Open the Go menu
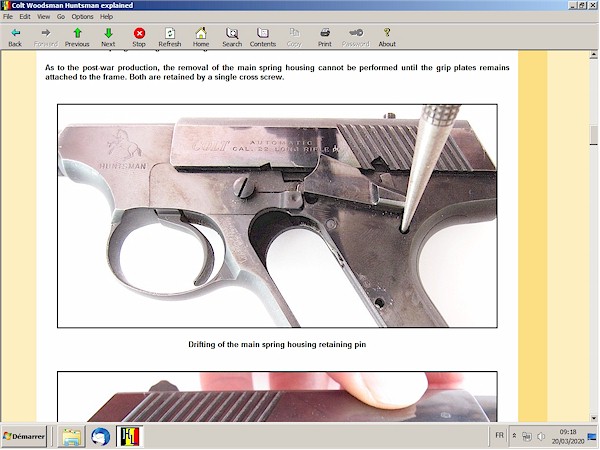Screen dimensions: 600x450 tap(61, 16)
